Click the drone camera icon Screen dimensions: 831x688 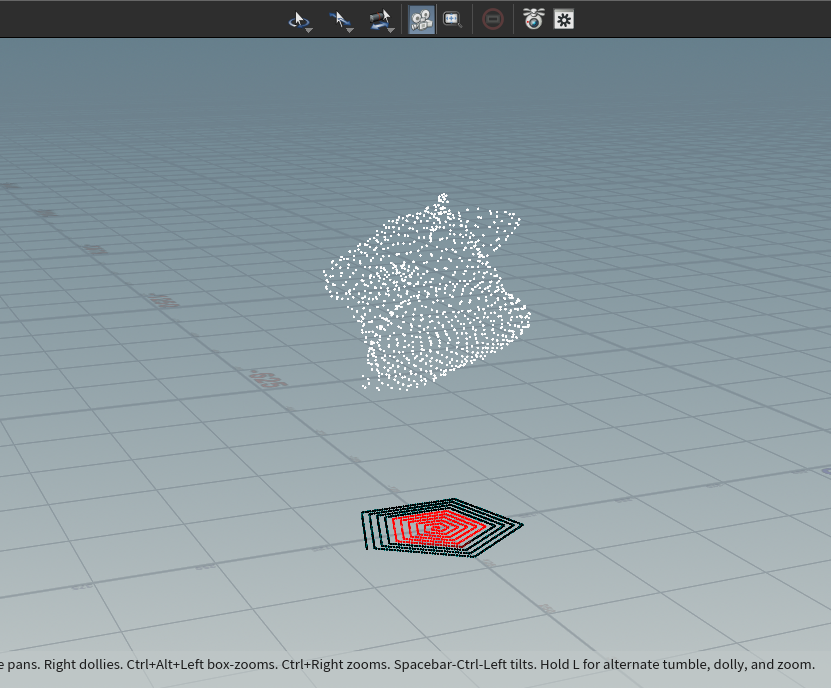pos(534,19)
